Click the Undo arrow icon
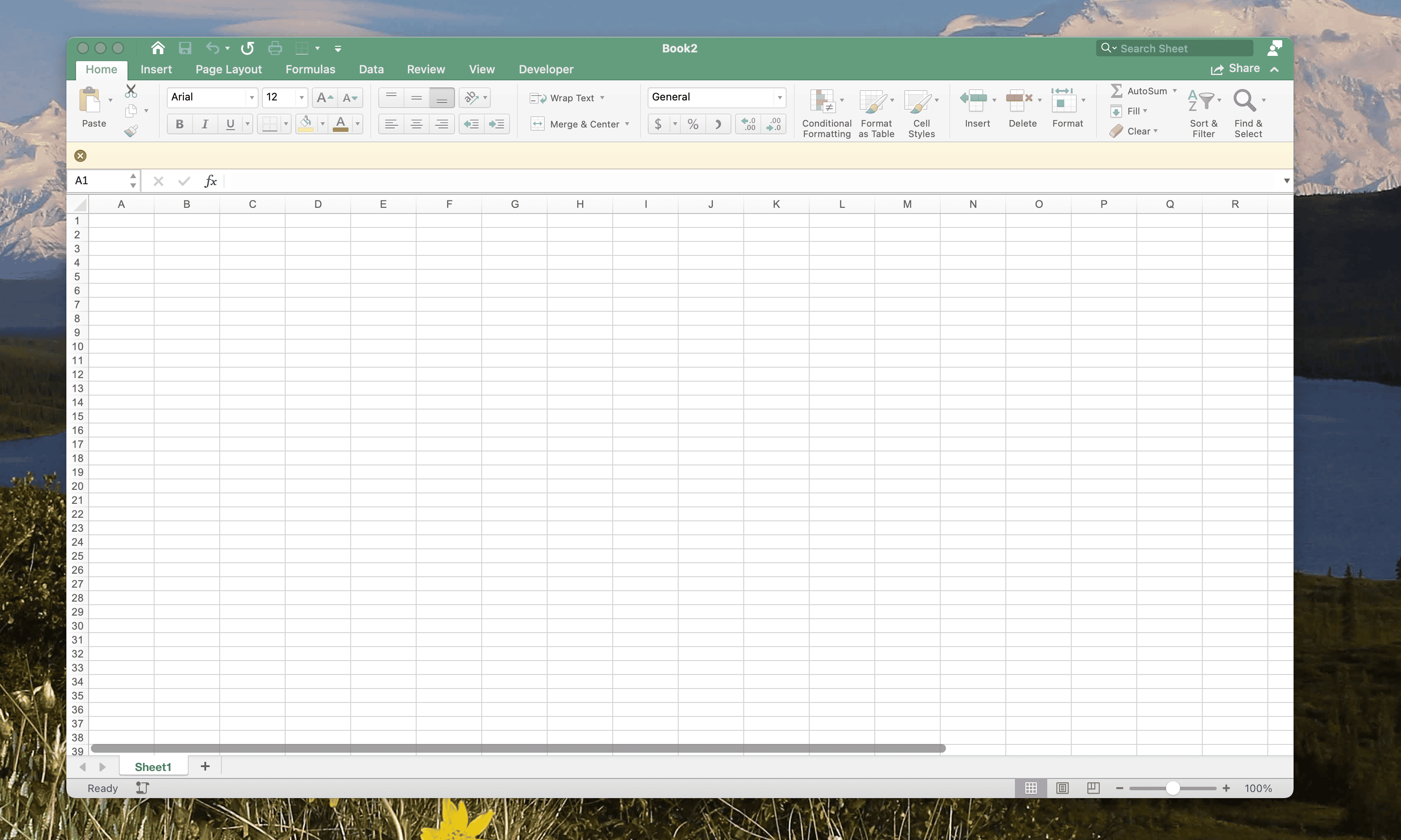This screenshot has height=840, width=1401. point(212,48)
